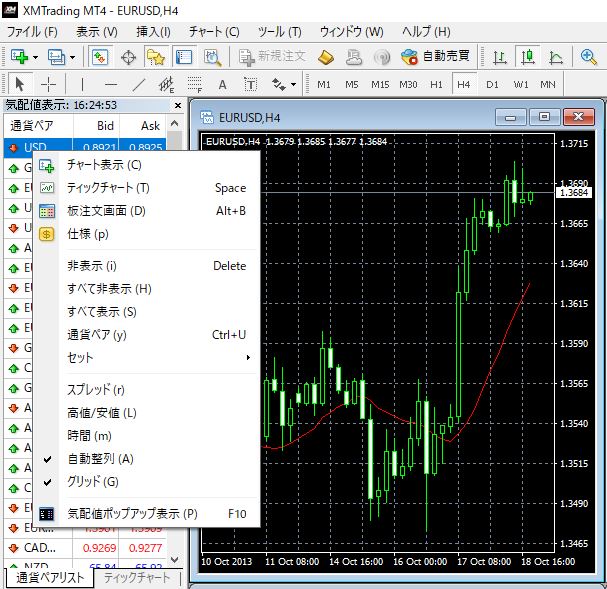Switch to M5 timeframe
Screen dimensions: 607x589
[x=352, y=84]
